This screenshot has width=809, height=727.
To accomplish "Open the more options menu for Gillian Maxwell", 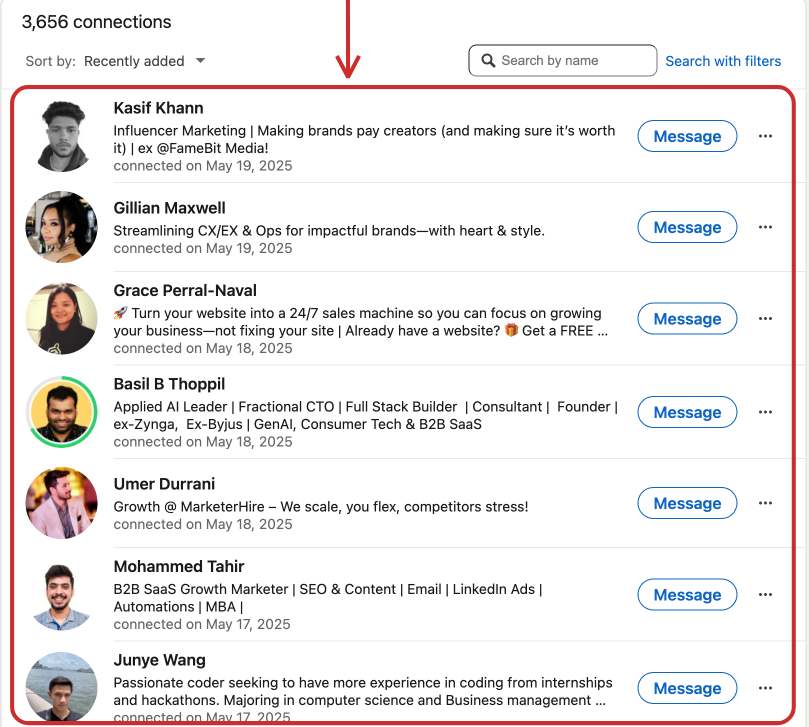I will (765, 227).
